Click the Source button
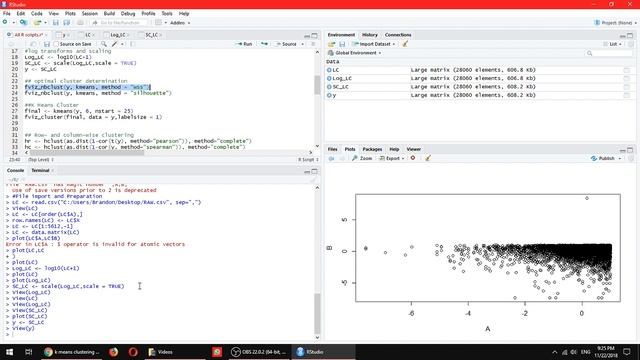640x360 pixels. click(286, 44)
